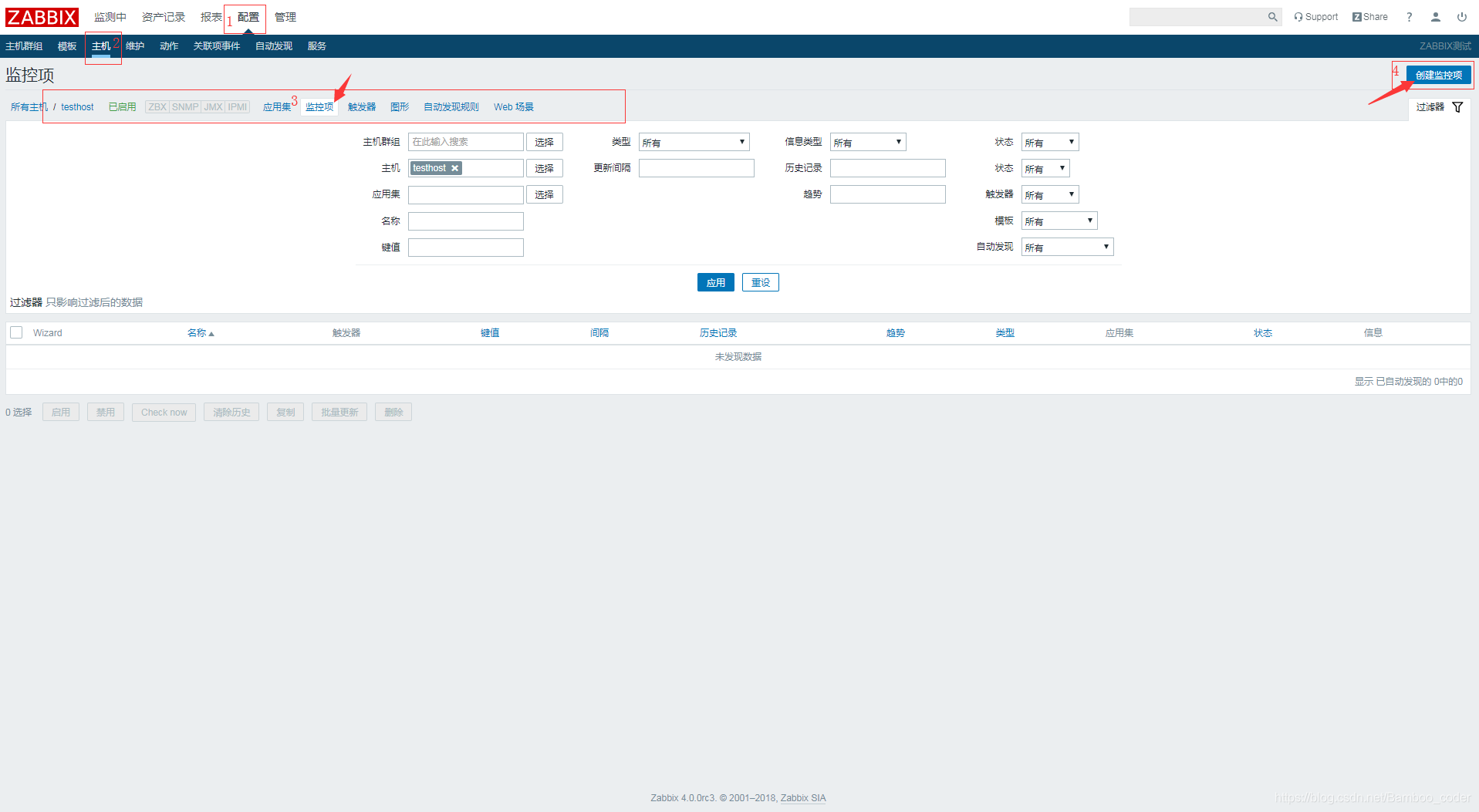
Task: Open the Support link
Action: click(1316, 17)
